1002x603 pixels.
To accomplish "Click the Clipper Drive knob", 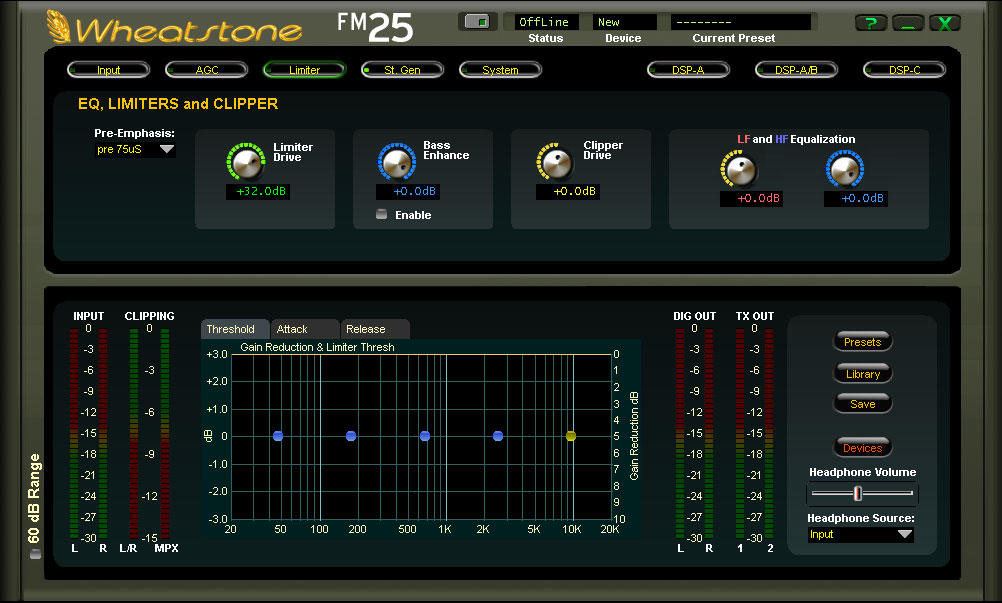I will tap(555, 162).
